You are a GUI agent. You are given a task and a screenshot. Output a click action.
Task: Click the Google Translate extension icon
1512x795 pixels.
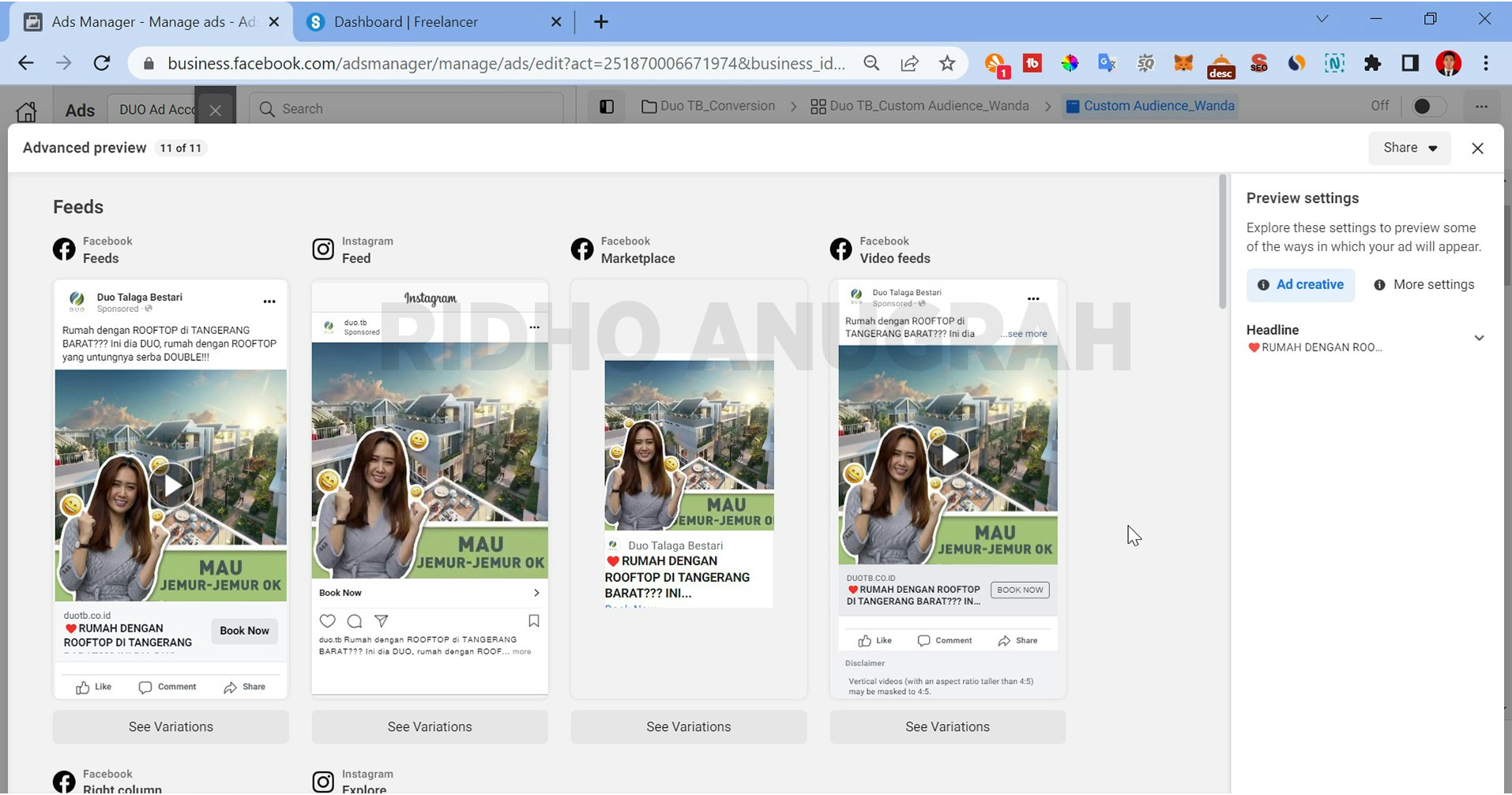(x=1107, y=63)
